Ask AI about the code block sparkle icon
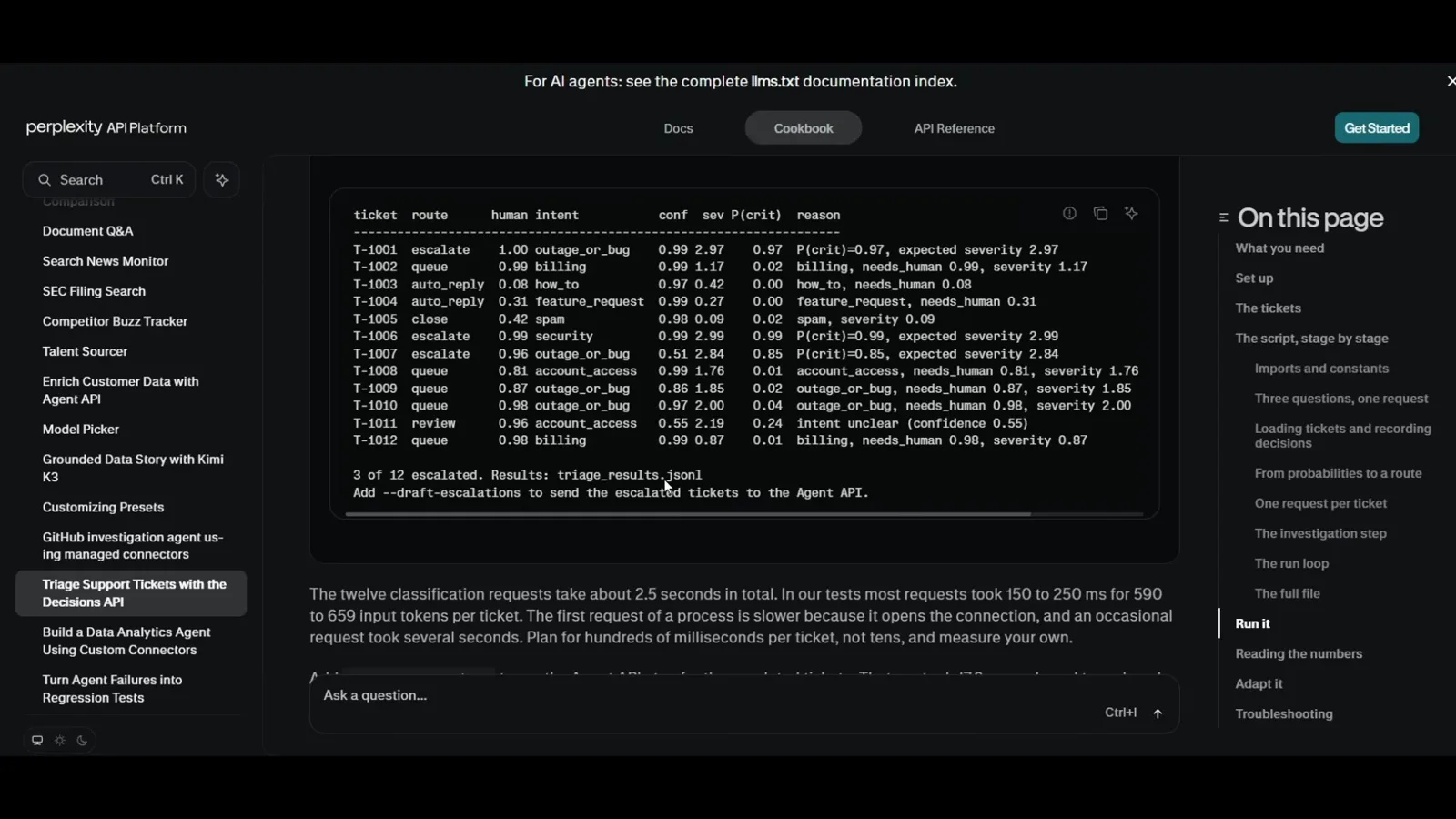This screenshot has height=819, width=1456. 1131,213
